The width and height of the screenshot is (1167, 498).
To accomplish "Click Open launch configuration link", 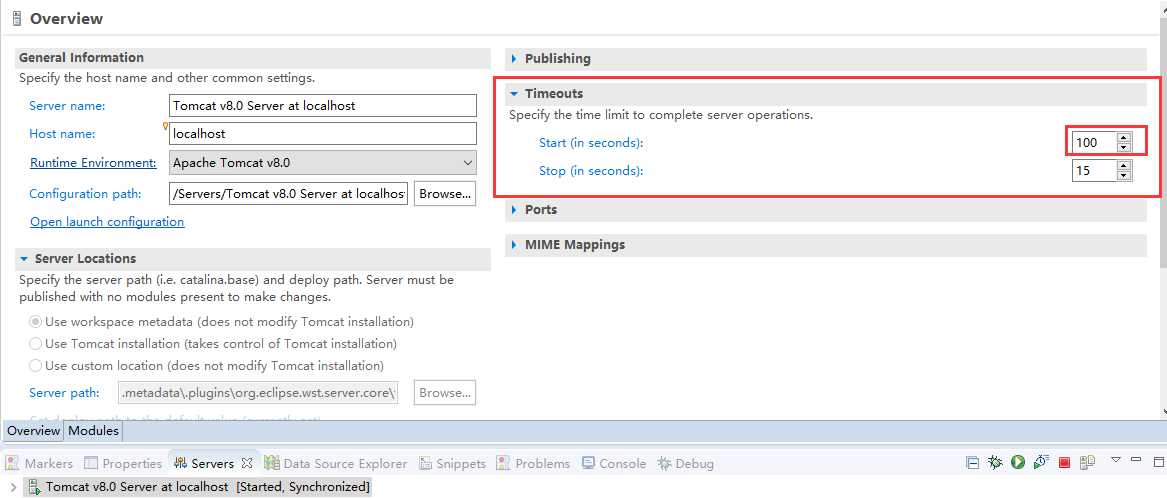I will [107, 222].
